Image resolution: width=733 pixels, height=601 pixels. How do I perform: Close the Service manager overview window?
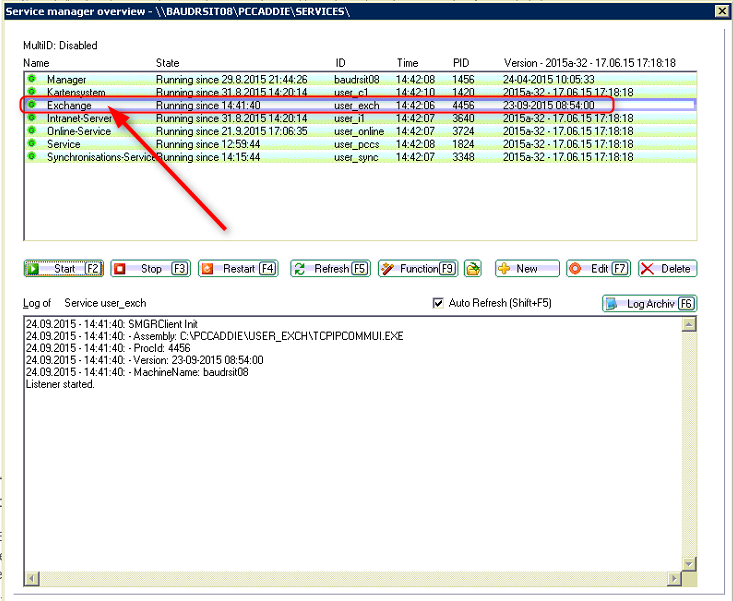pyautogui.click(x=720, y=10)
